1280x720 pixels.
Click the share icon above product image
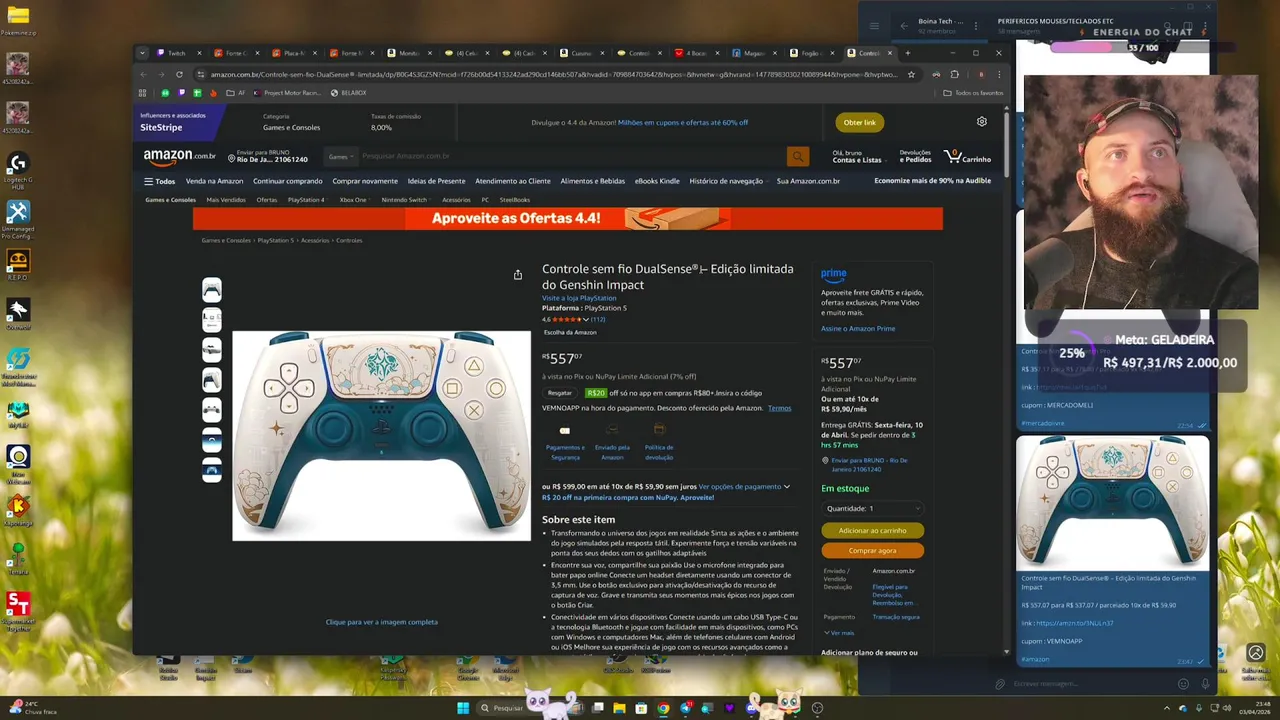click(x=518, y=275)
